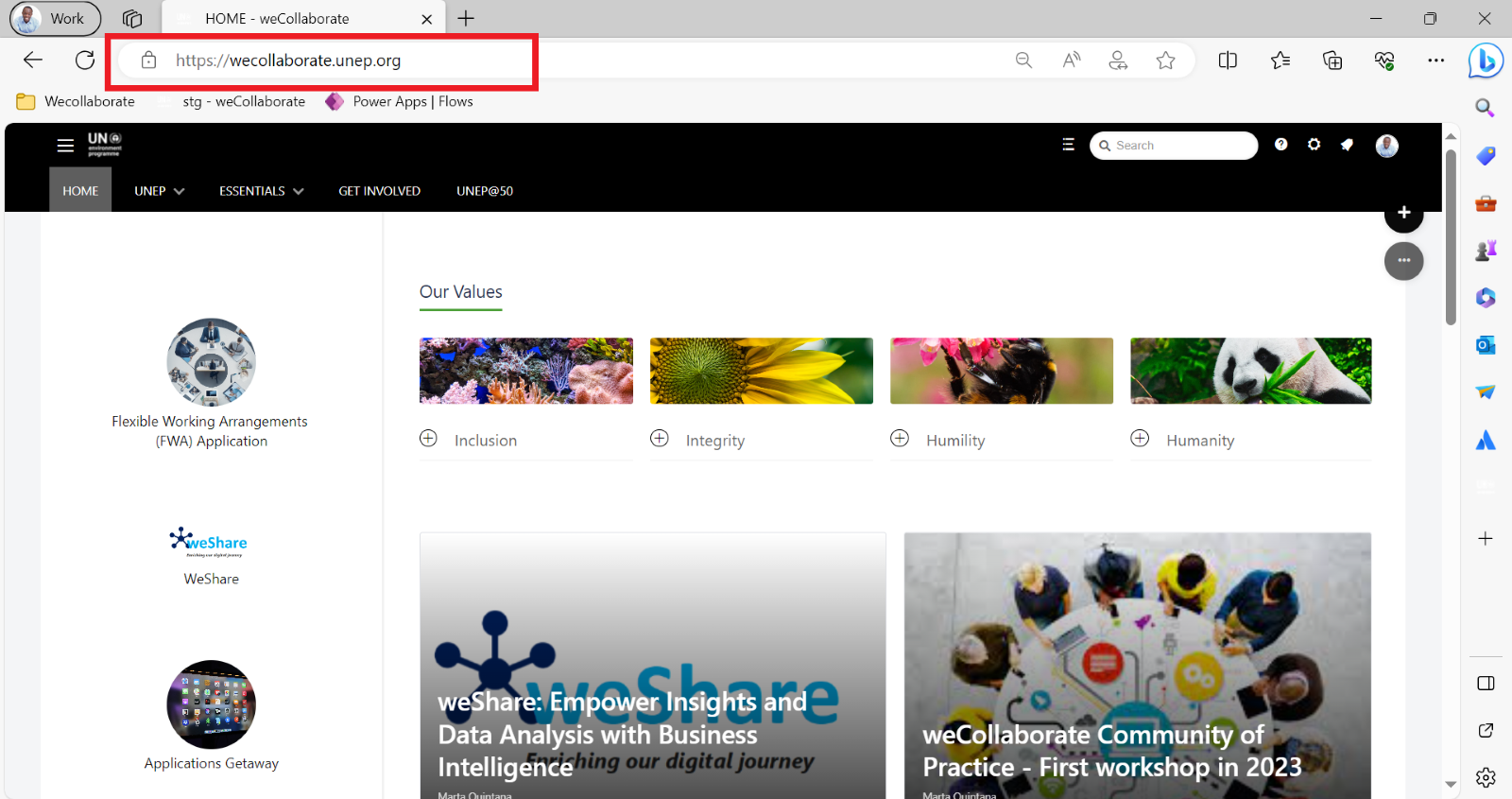This screenshot has height=799, width=1512.
Task: Activate Read aloud icon in address bar
Action: (x=1071, y=61)
